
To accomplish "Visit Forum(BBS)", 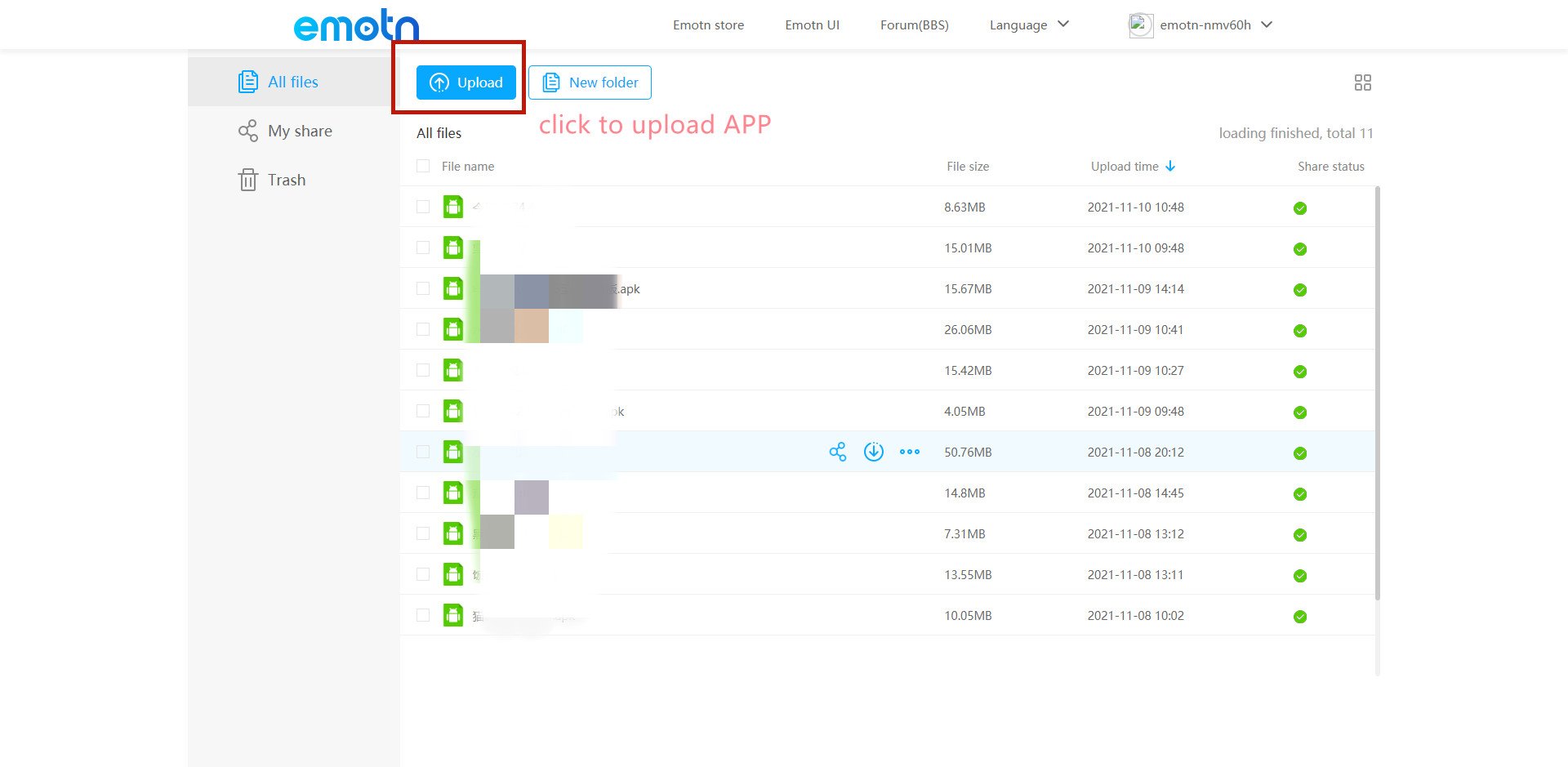I will coord(914,25).
